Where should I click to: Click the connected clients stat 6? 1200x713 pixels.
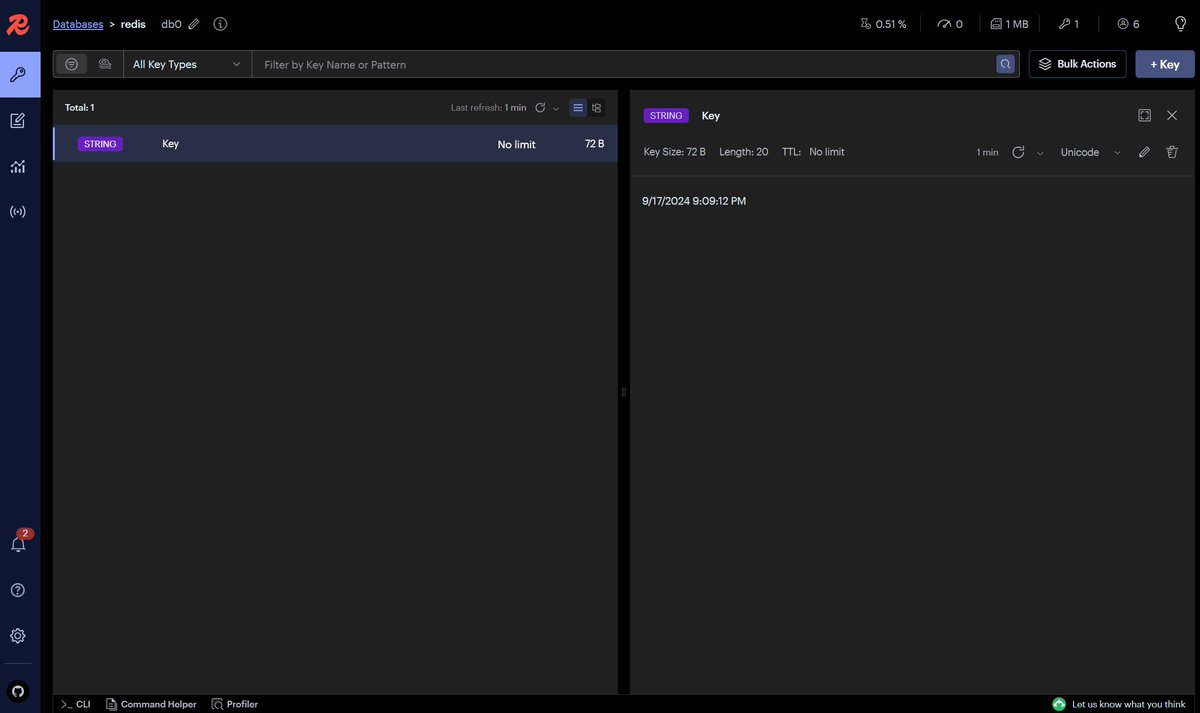pyautogui.click(x=1128, y=24)
